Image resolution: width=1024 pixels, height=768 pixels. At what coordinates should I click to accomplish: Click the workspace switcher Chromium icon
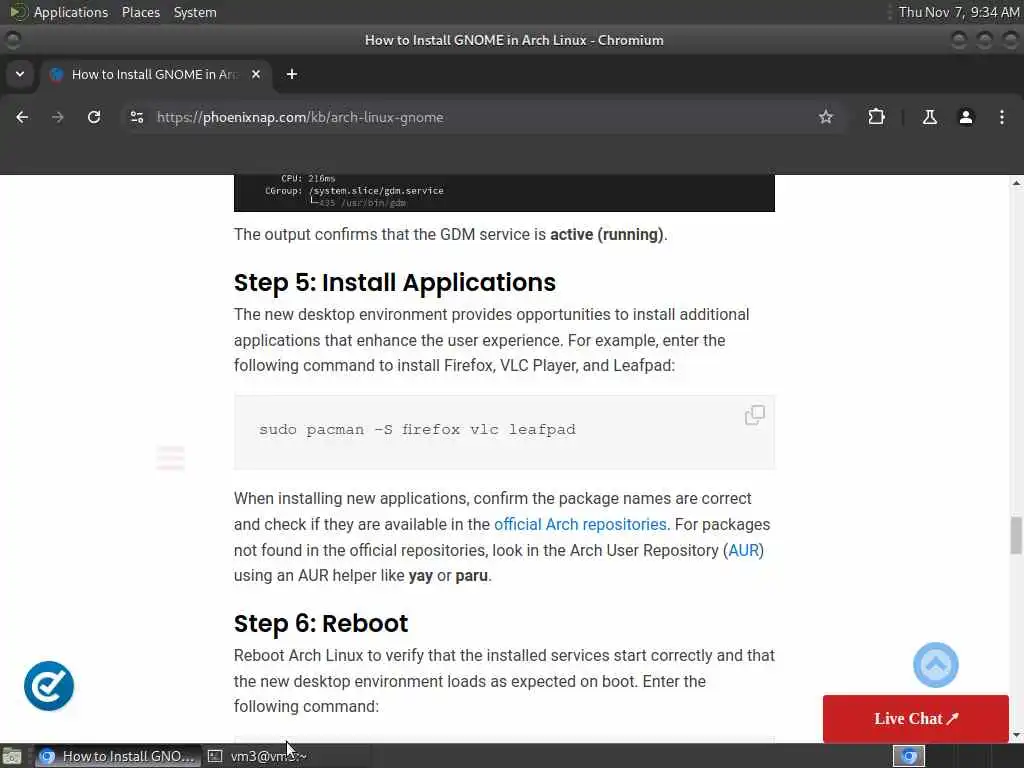click(x=909, y=756)
